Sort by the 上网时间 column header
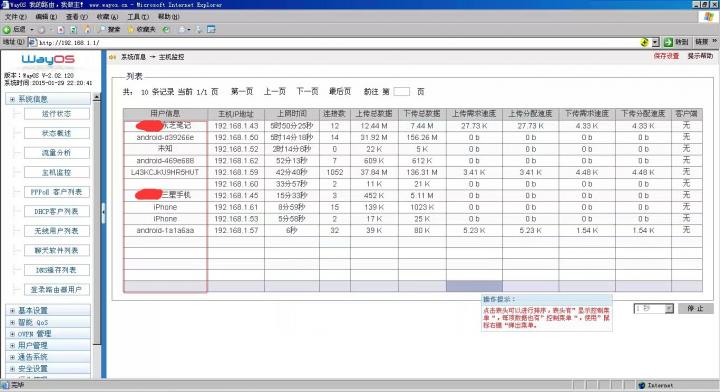The width and height of the screenshot is (720, 392). 292,113
